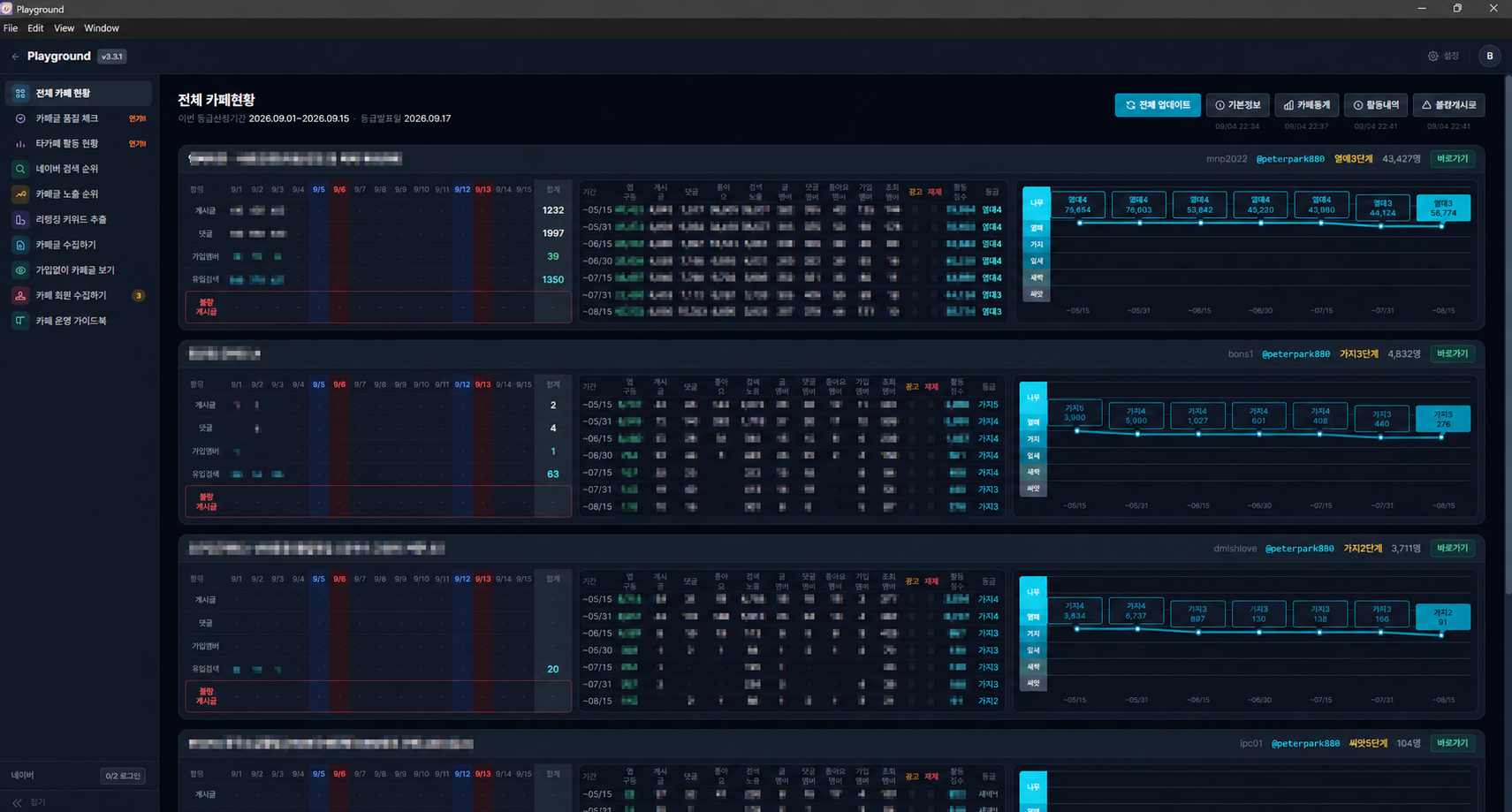Click the 6,737 data label on the dmlshlove chart
The height and width of the screenshot is (812, 1512).
1136,611
